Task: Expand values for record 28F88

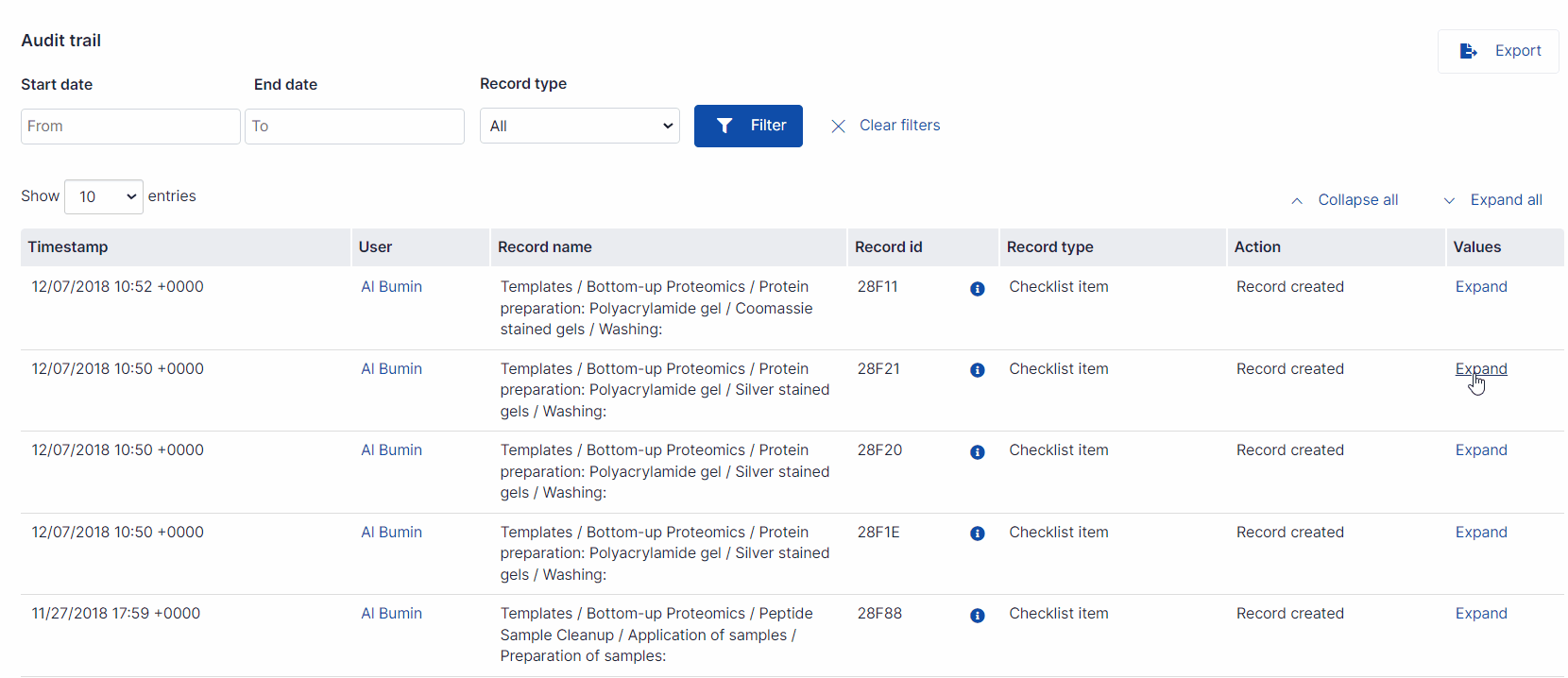Action: (1480, 614)
